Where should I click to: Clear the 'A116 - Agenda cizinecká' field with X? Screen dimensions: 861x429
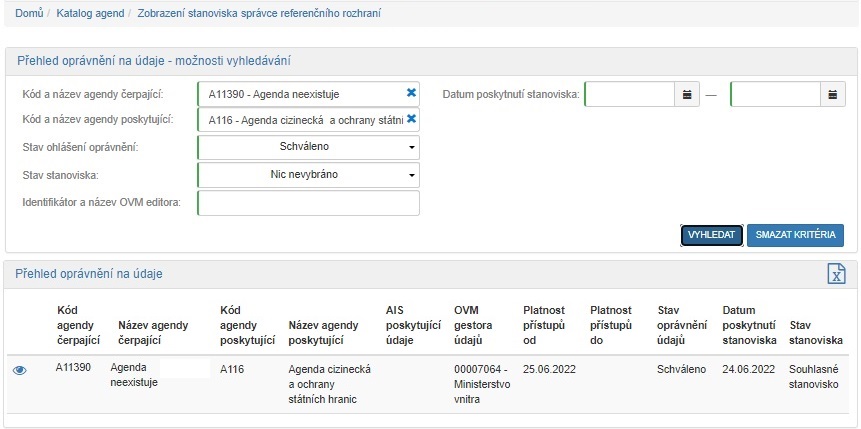point(410,120)
